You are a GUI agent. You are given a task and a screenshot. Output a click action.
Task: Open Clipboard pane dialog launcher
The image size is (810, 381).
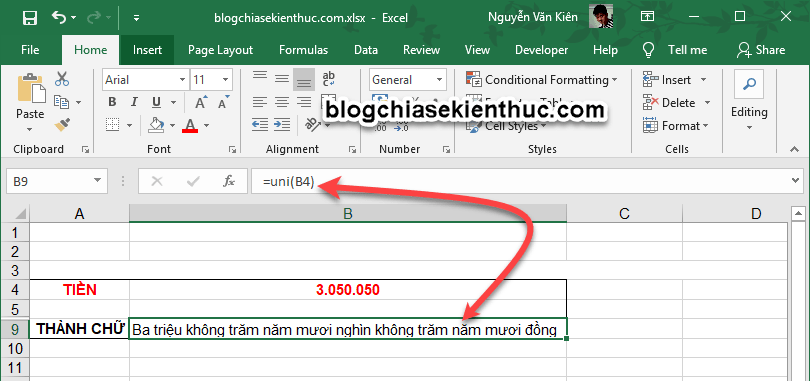pos(85,149)
